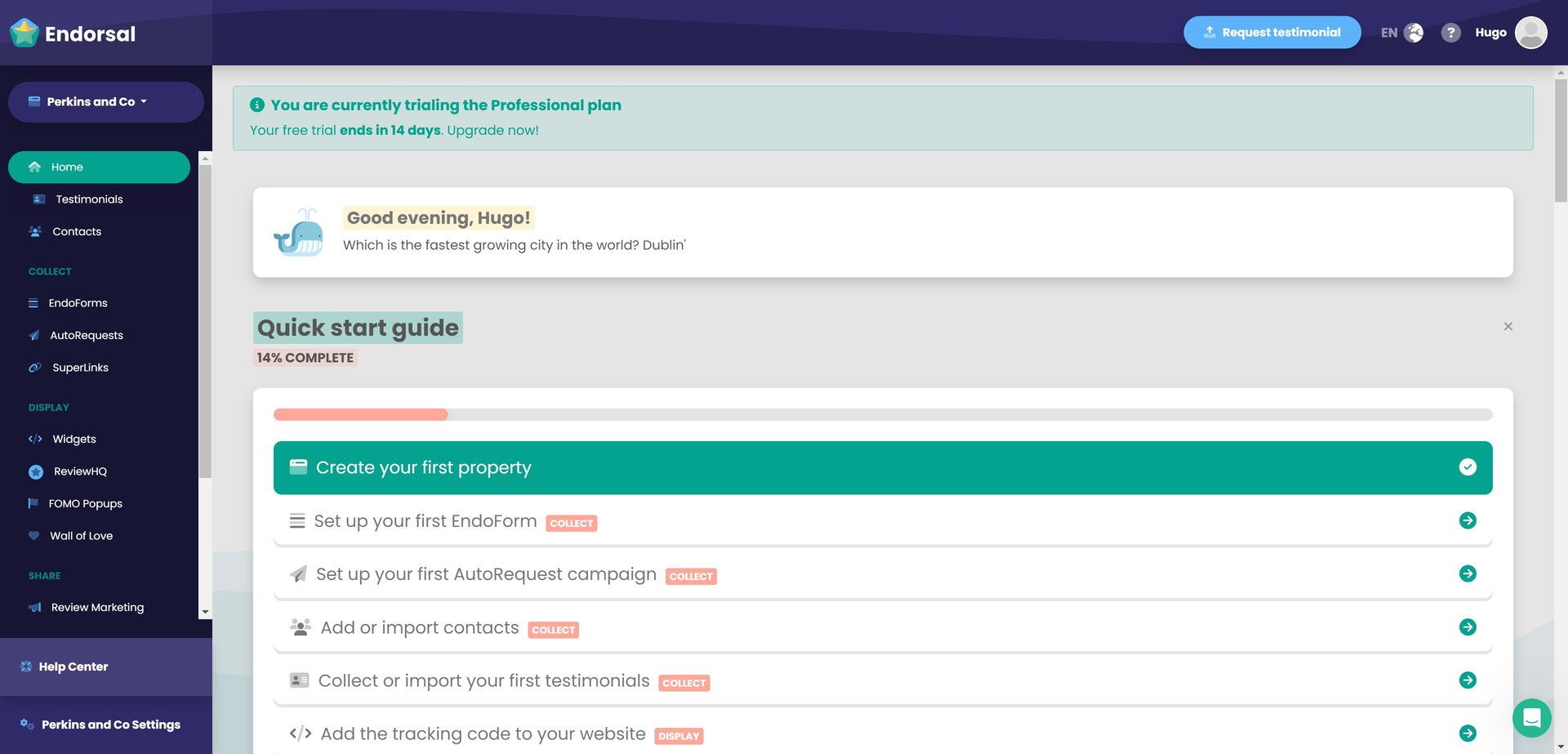The image size is (1568, 754).
Task: Click the ReviewHQ star icon
Action: coord(36,471)
